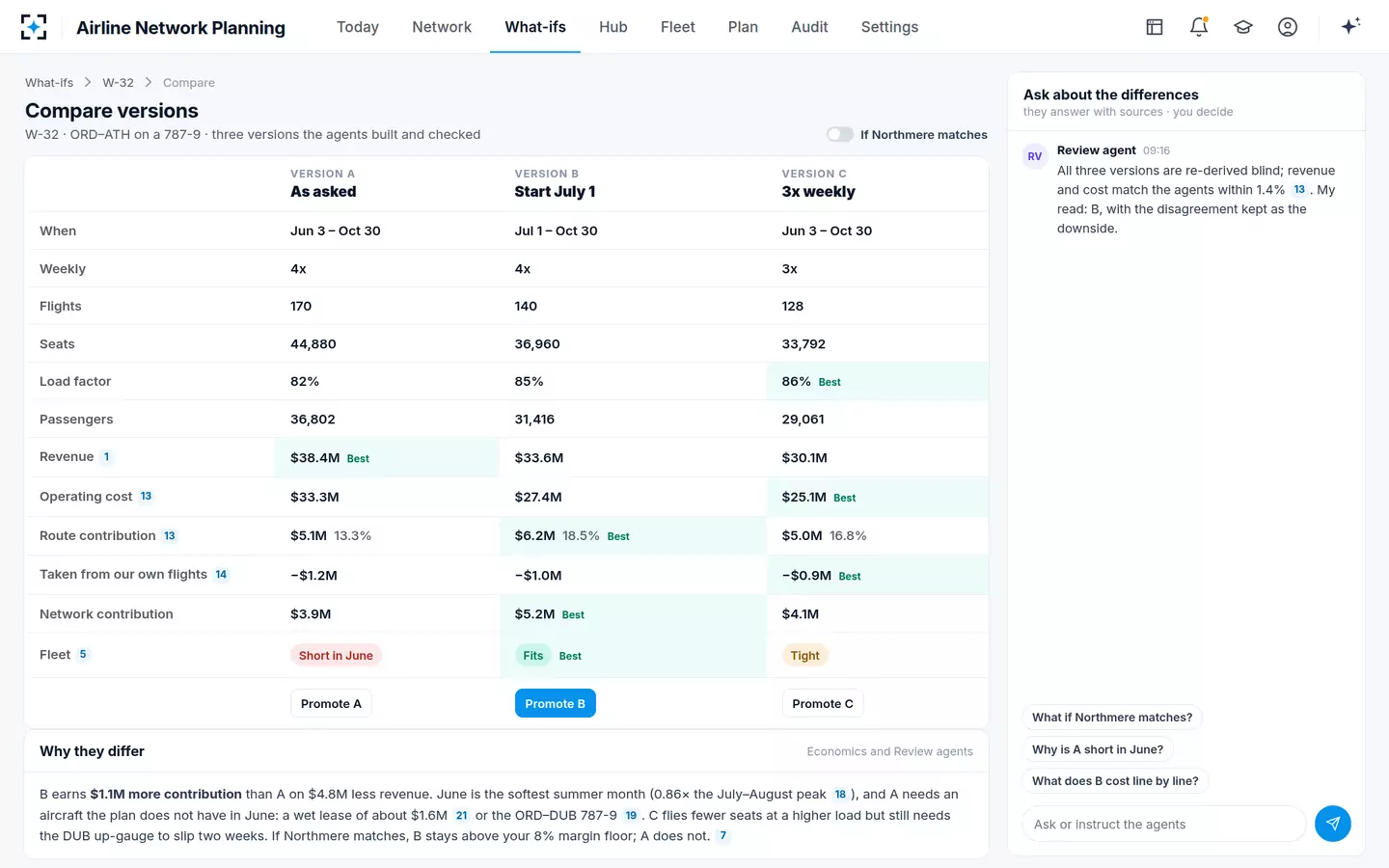
Task: Go to W-32 breadcrumb link
Action: tap(119, 83)
